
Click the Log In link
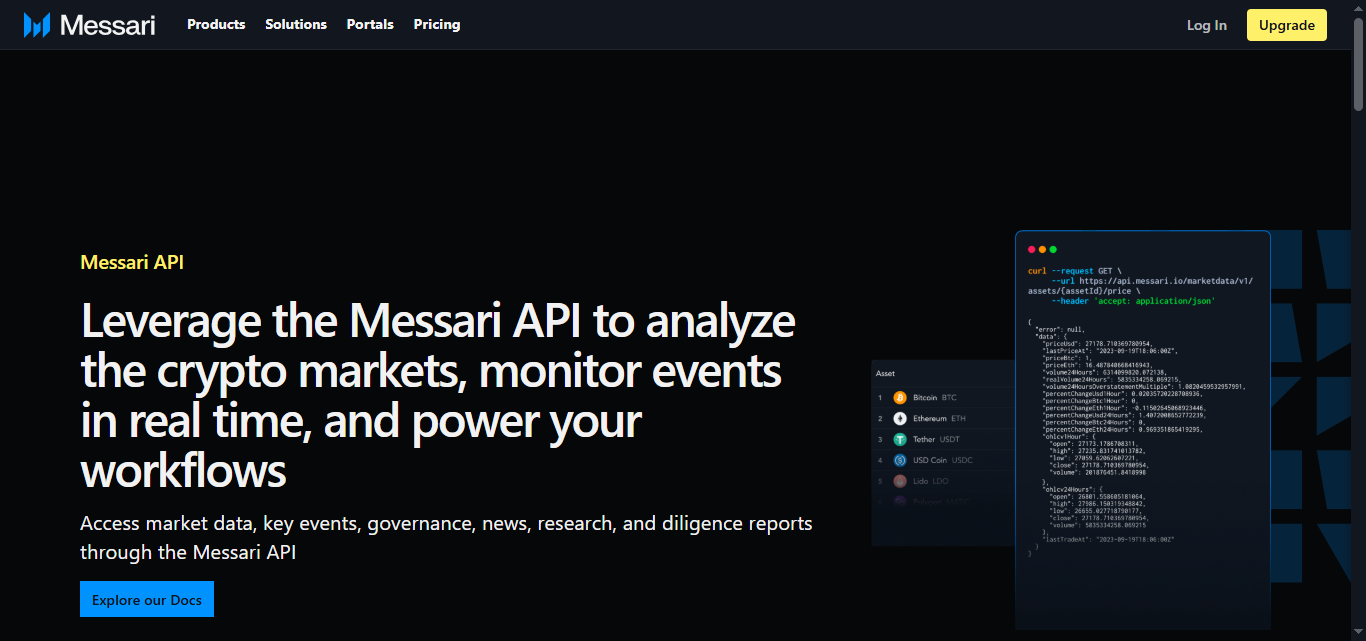click(x=1207, y=25)
